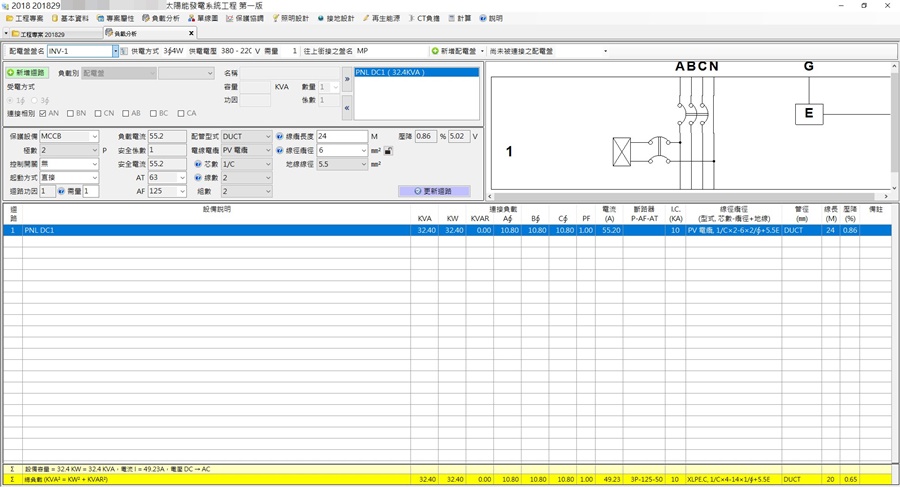Image resolution: width=900 pixels, height=487 pixels.
Task: Click the help icon beside 需量
Action: (x=61, y=191)
